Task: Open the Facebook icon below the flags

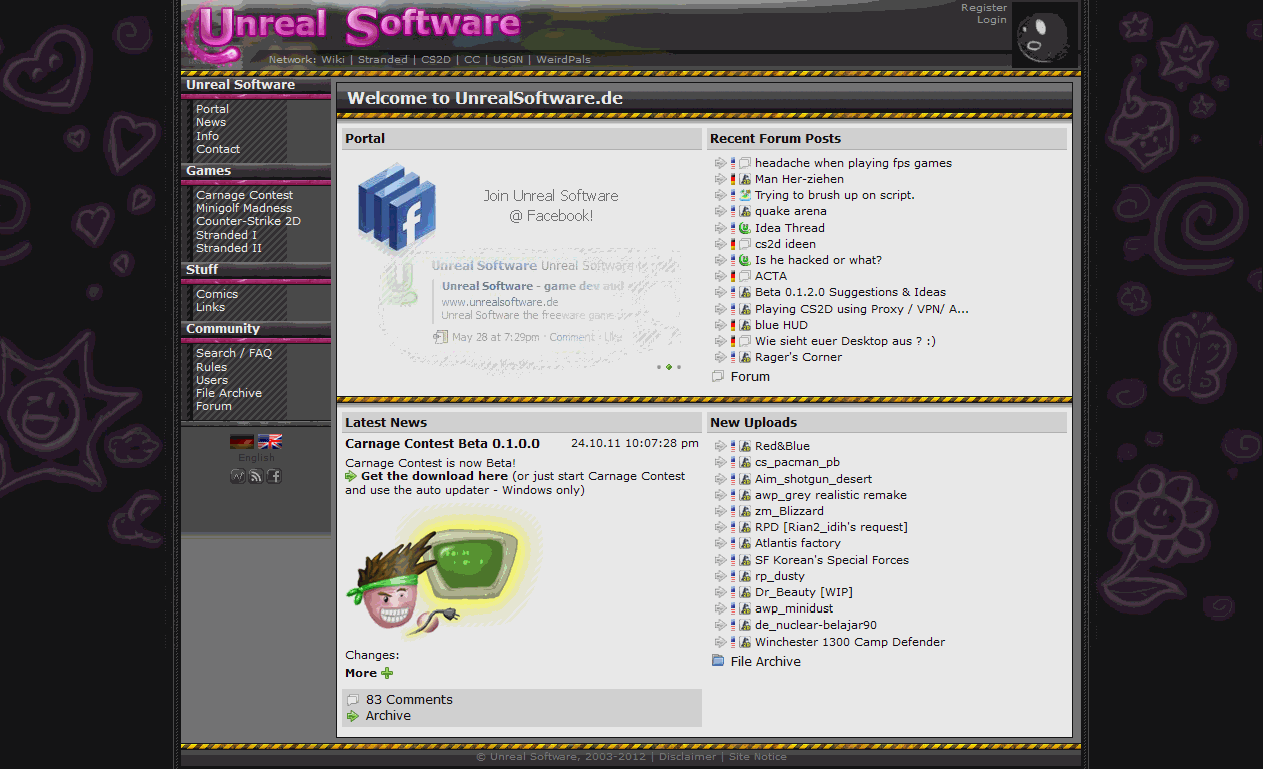Action: (x=274, y=476)
